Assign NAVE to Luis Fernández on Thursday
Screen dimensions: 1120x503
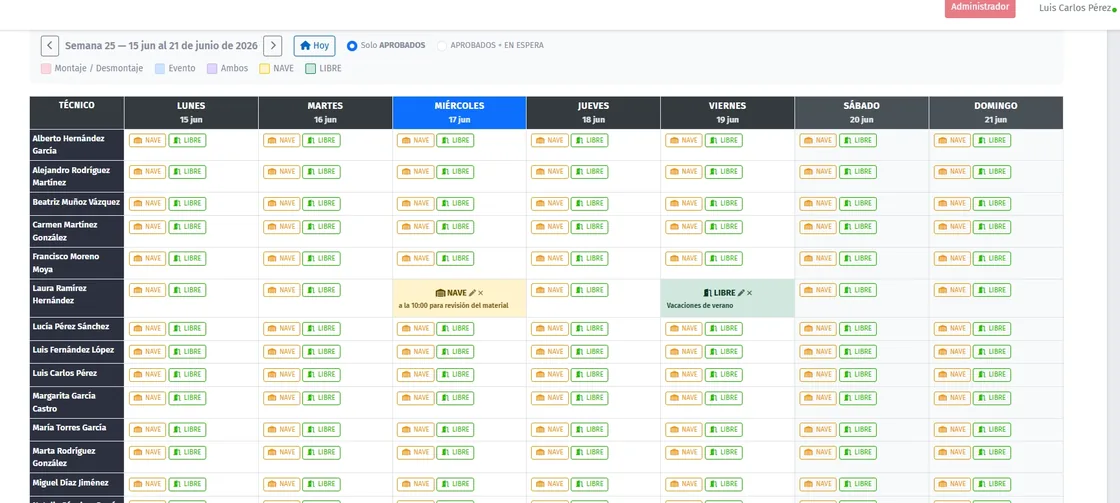coord(550,352)
